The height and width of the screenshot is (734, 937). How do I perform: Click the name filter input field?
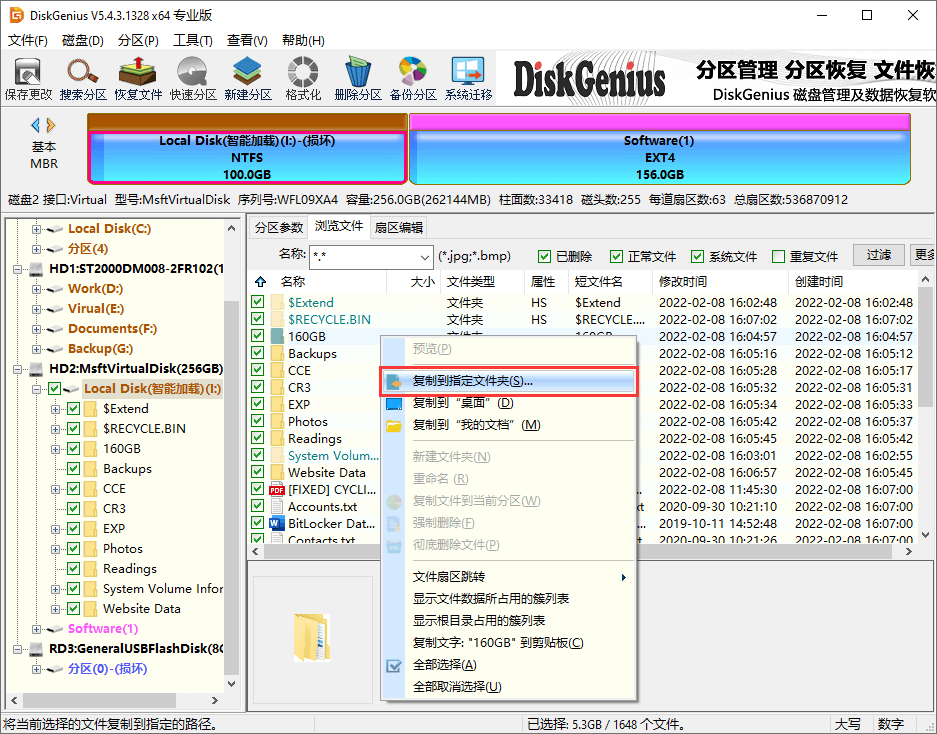[364, 258]
